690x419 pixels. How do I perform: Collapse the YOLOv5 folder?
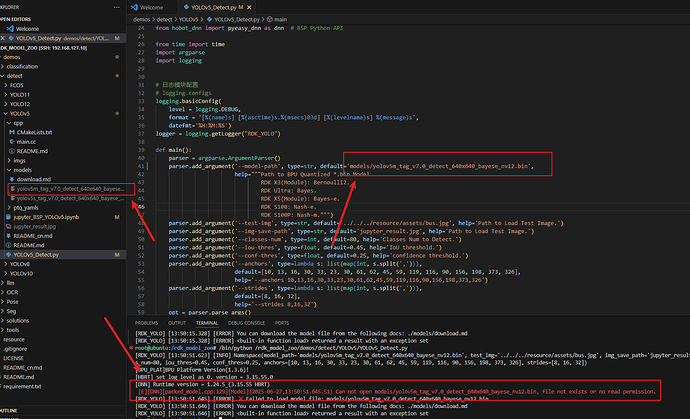[19, 114]
